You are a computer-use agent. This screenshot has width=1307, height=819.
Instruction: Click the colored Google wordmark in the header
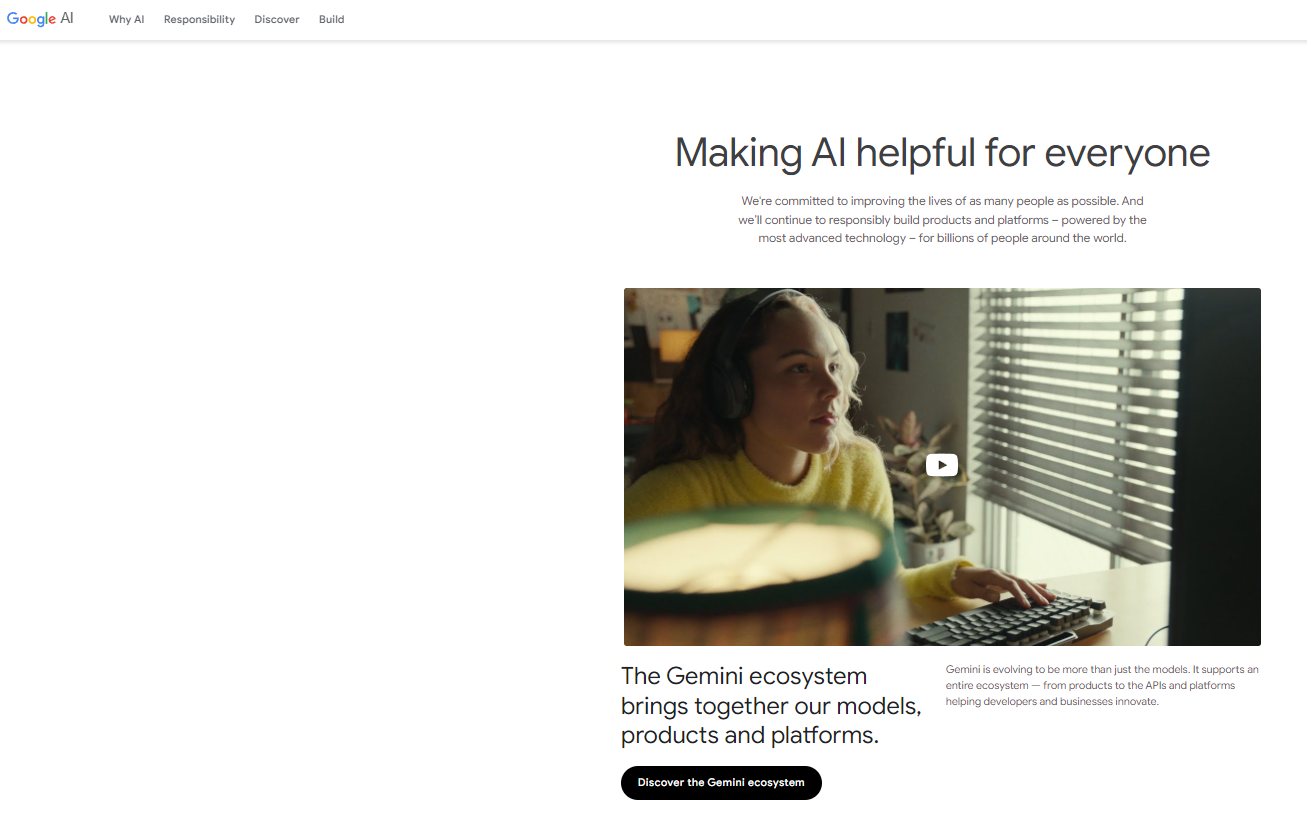coord(31,19)
